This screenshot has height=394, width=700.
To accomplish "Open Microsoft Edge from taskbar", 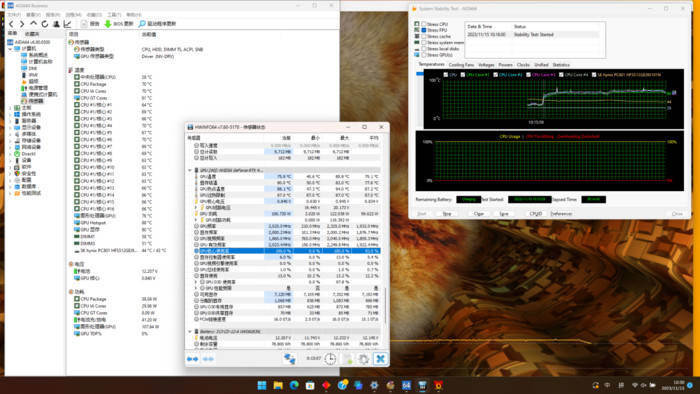I will 294,385.
